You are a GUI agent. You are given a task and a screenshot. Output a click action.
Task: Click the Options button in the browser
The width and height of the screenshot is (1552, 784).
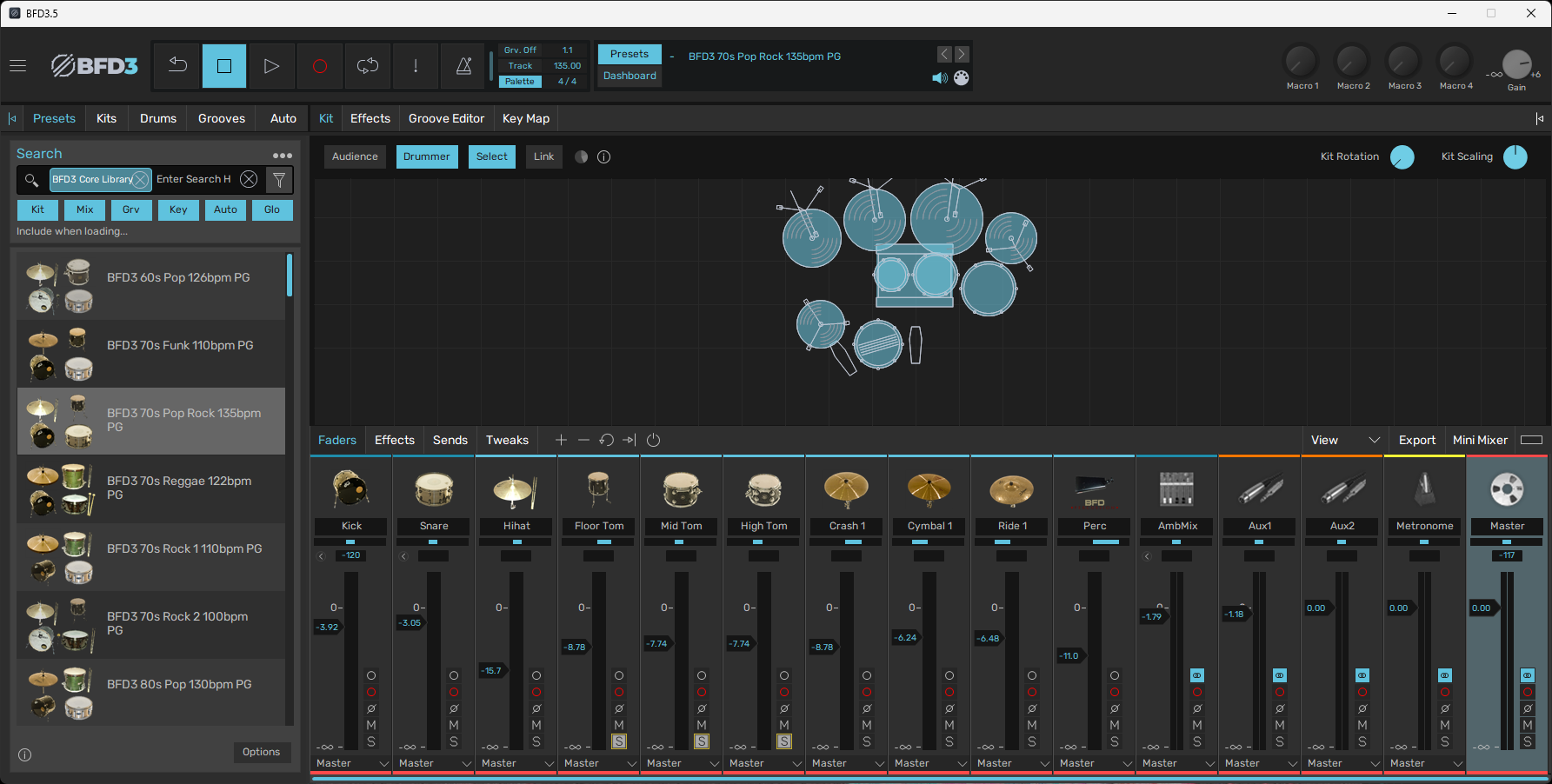[x=262, y=752]
